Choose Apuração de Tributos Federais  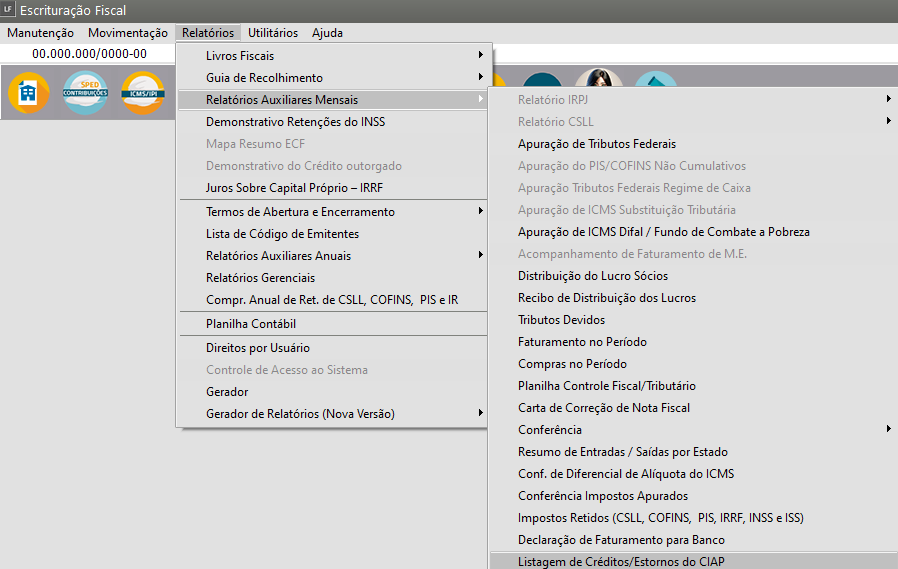tap(596, 144)
